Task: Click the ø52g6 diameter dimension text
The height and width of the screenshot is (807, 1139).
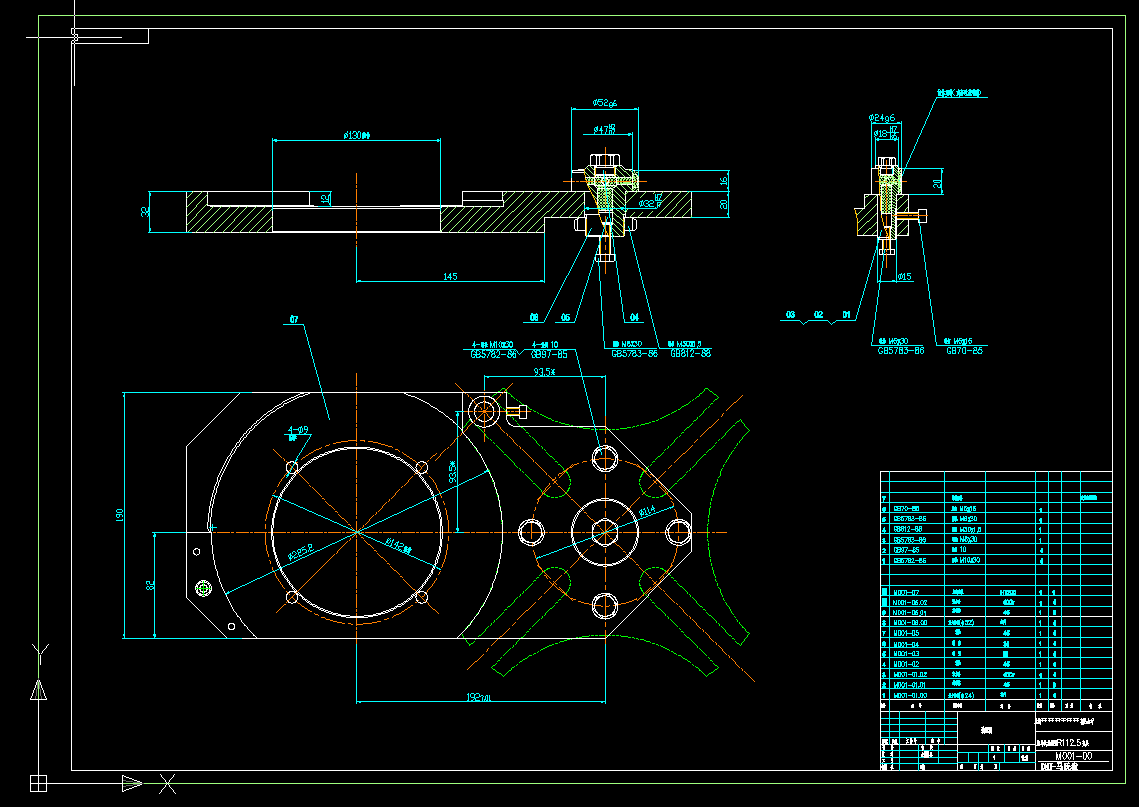Action: (x=604, y=103)
